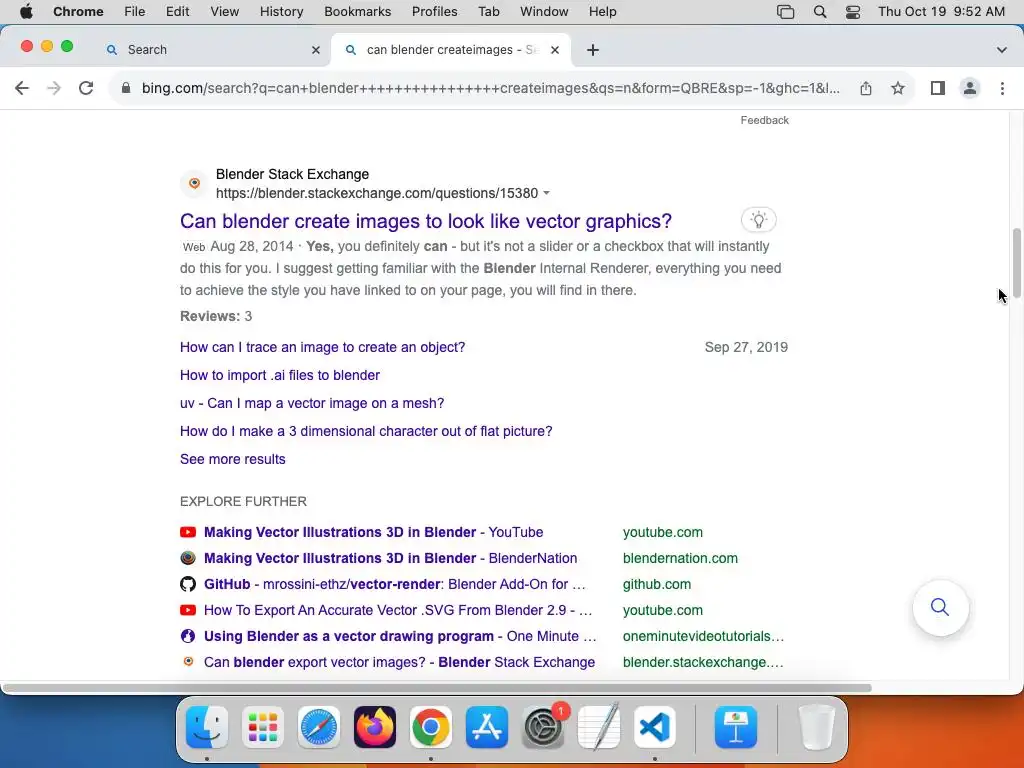Open BlenderNation 'Making Vector Illustrations 3D' link

click(x=391, y=558)
